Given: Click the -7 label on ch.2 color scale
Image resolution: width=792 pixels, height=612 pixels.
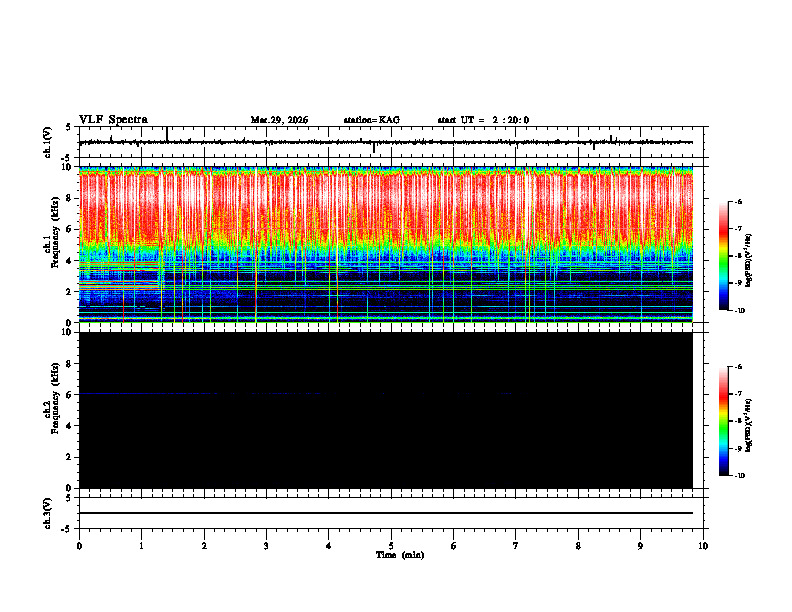Looking at the screenshot, I should 738,394.
